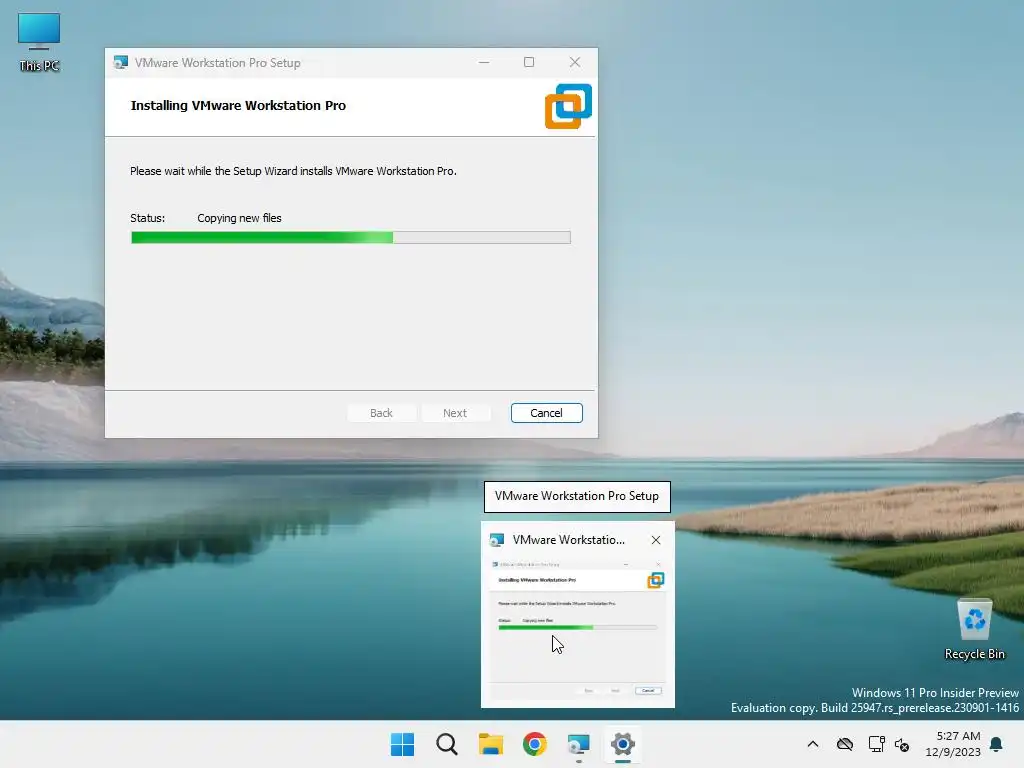Viewport: 1024px width, 768px height.
Task: Open the Windows Start menu
Action: point(402,744)
